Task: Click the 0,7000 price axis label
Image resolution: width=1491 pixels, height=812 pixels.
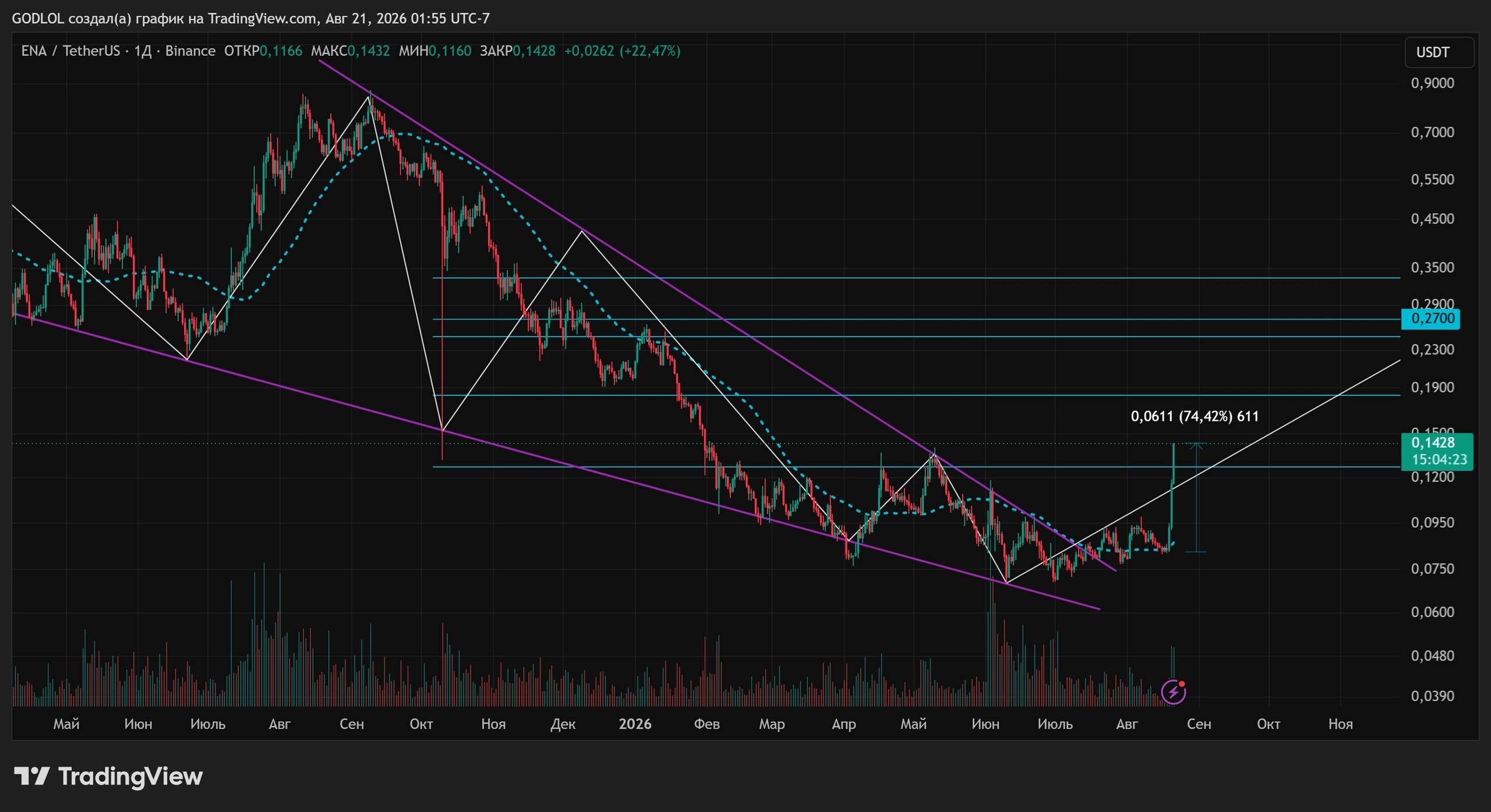Action: pyautogui.click(x=1432, y=132)
